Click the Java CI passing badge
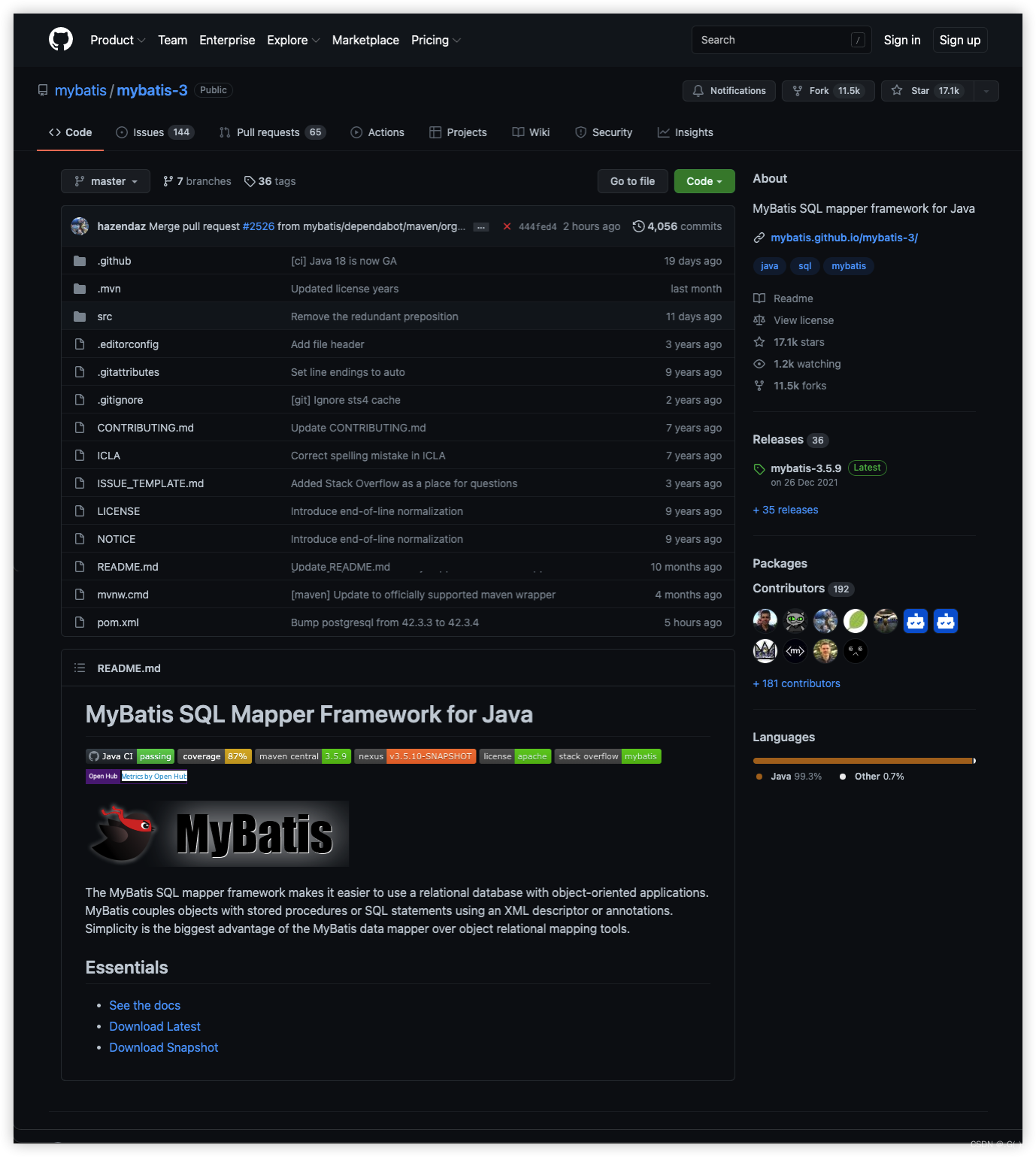Screen dimensions: 1036x1157 (130, 756)
